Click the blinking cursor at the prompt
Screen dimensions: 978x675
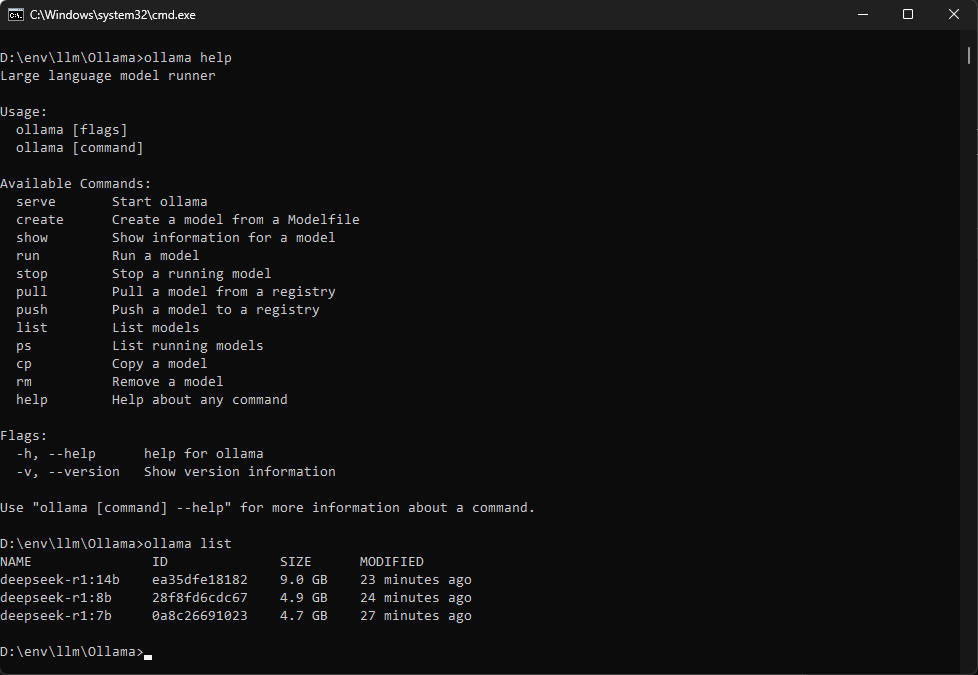click(148, 654)
